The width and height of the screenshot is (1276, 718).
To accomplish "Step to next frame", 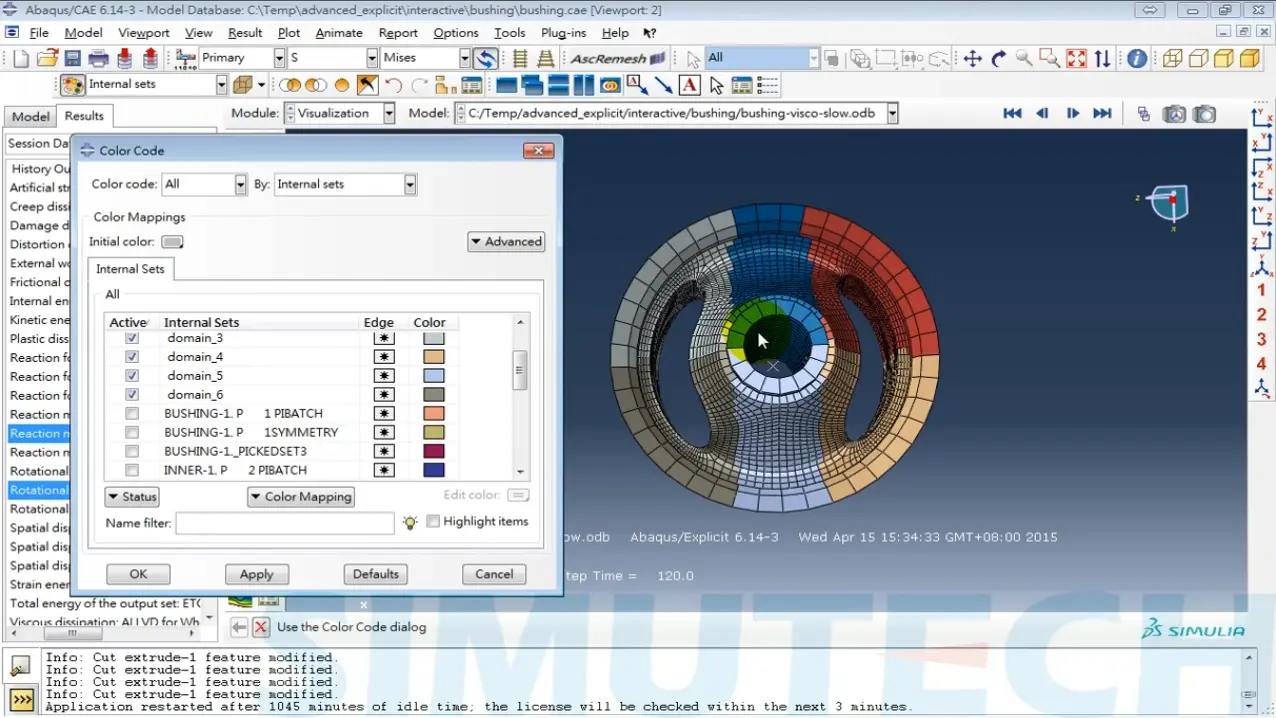I will [1072, 114].
